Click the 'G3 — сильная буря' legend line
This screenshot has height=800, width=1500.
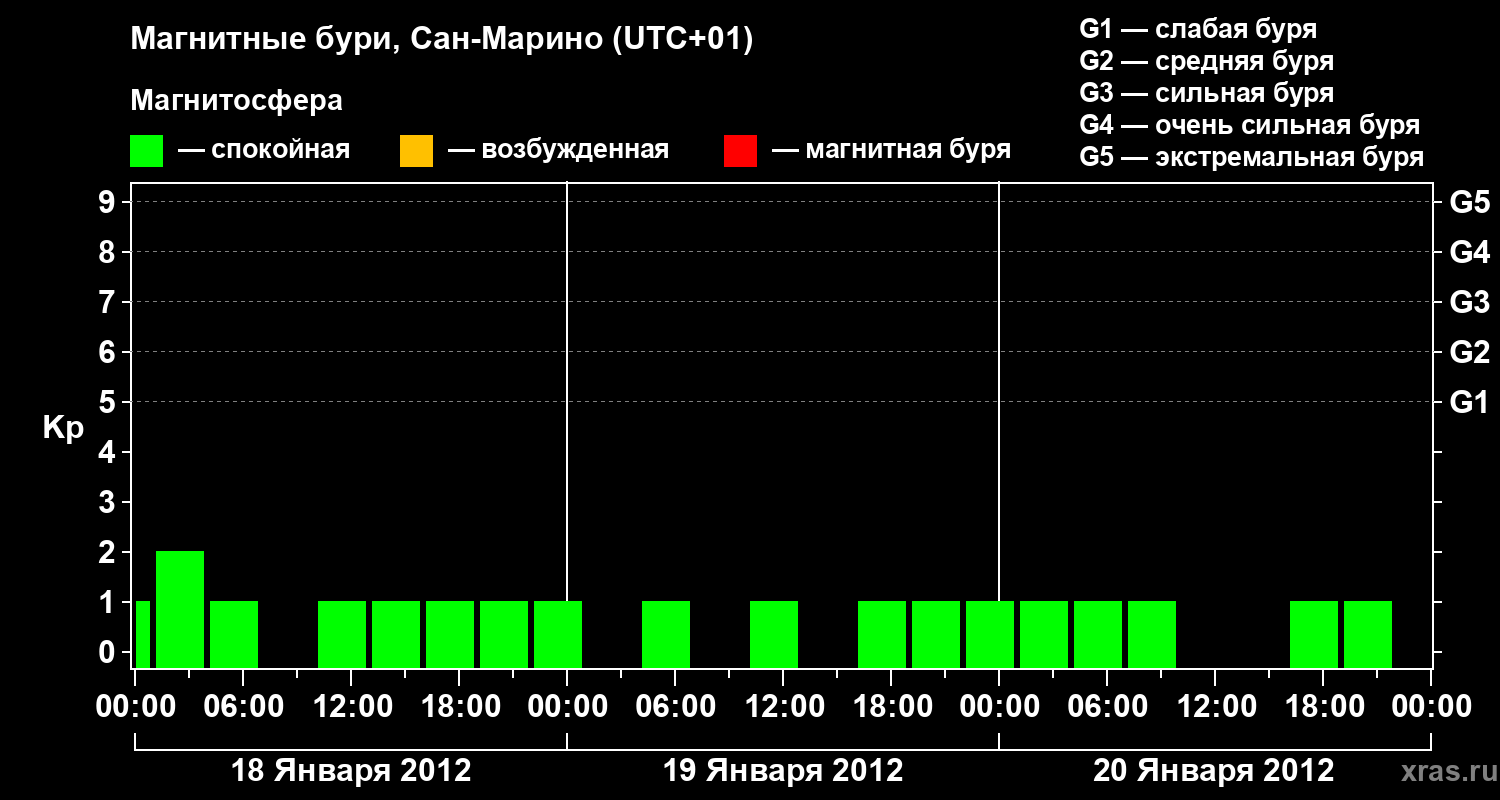(x=1206, y=93)
